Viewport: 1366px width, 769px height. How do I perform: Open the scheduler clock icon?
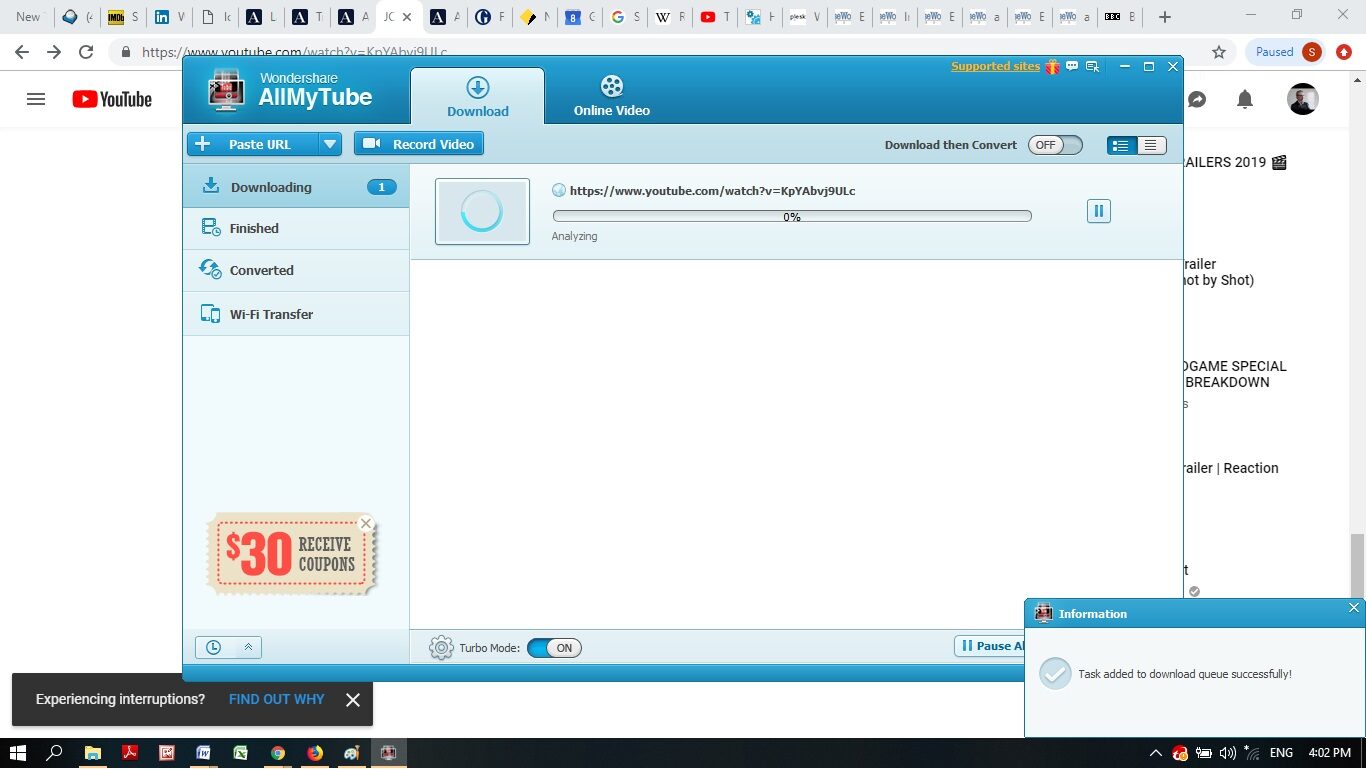(x=213, y=647)
